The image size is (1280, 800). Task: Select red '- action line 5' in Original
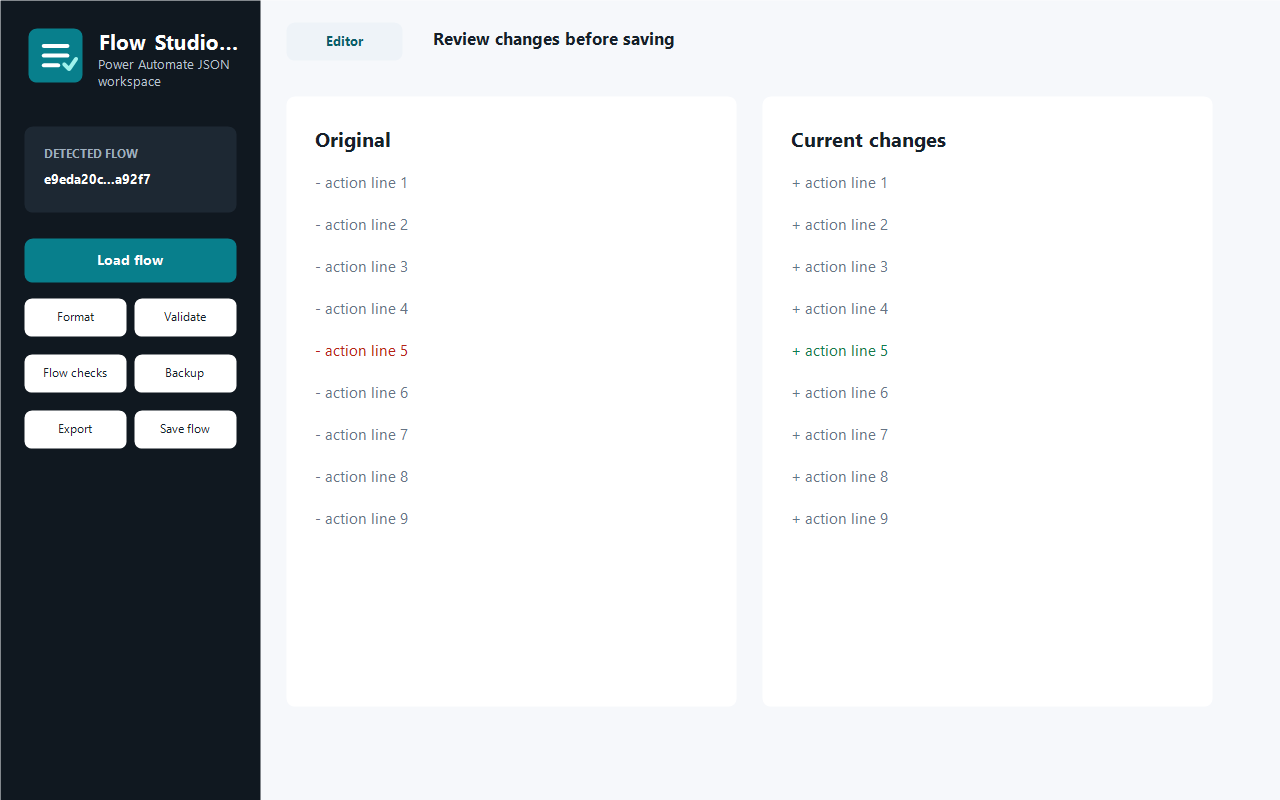click(x=362, y=351)
